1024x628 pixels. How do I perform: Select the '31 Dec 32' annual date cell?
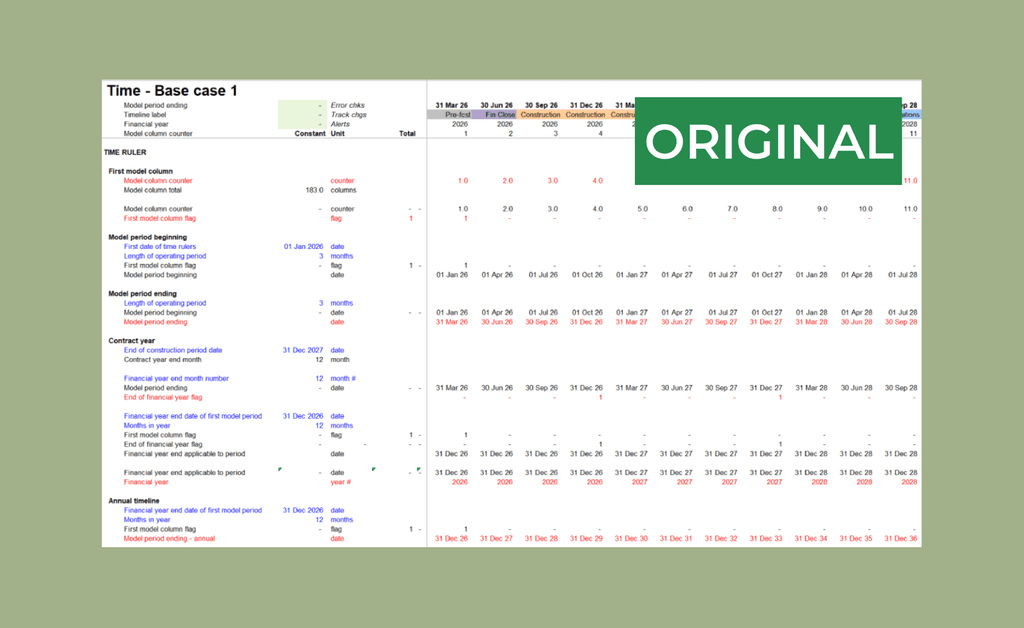721,539
